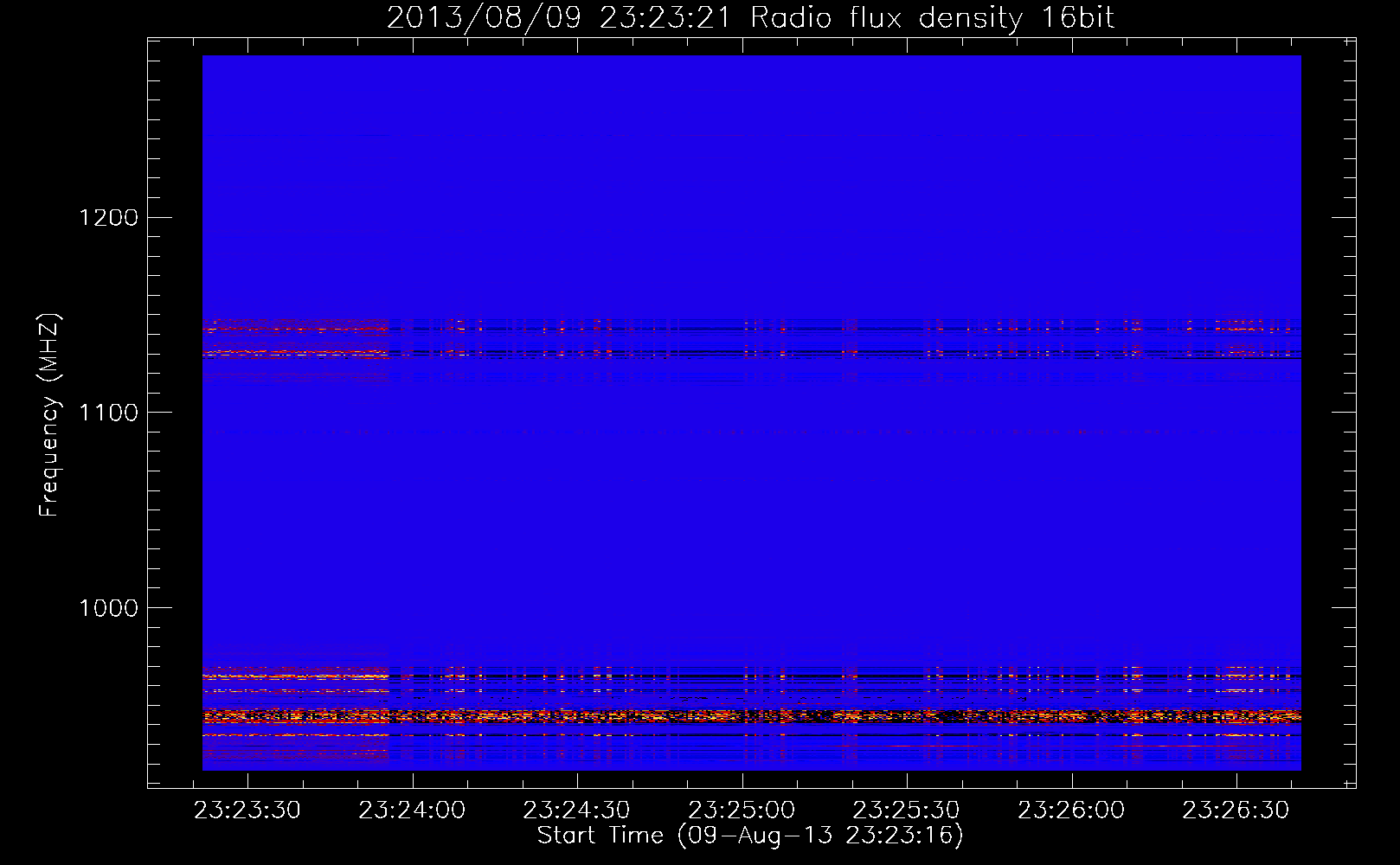Screen dimensions: 1400x865
Task: Click the 23:26:00 time tick label
Action: pos(1072,811)
